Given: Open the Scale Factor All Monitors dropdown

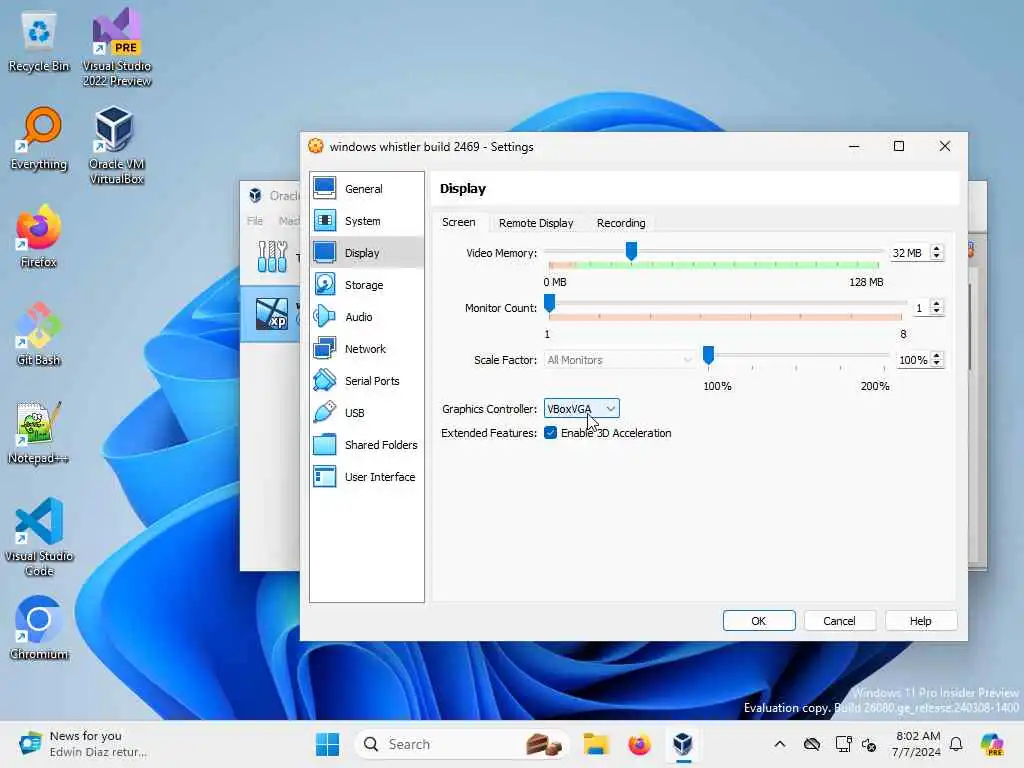Looking at the screenshot, I should (x=618, y=360).
